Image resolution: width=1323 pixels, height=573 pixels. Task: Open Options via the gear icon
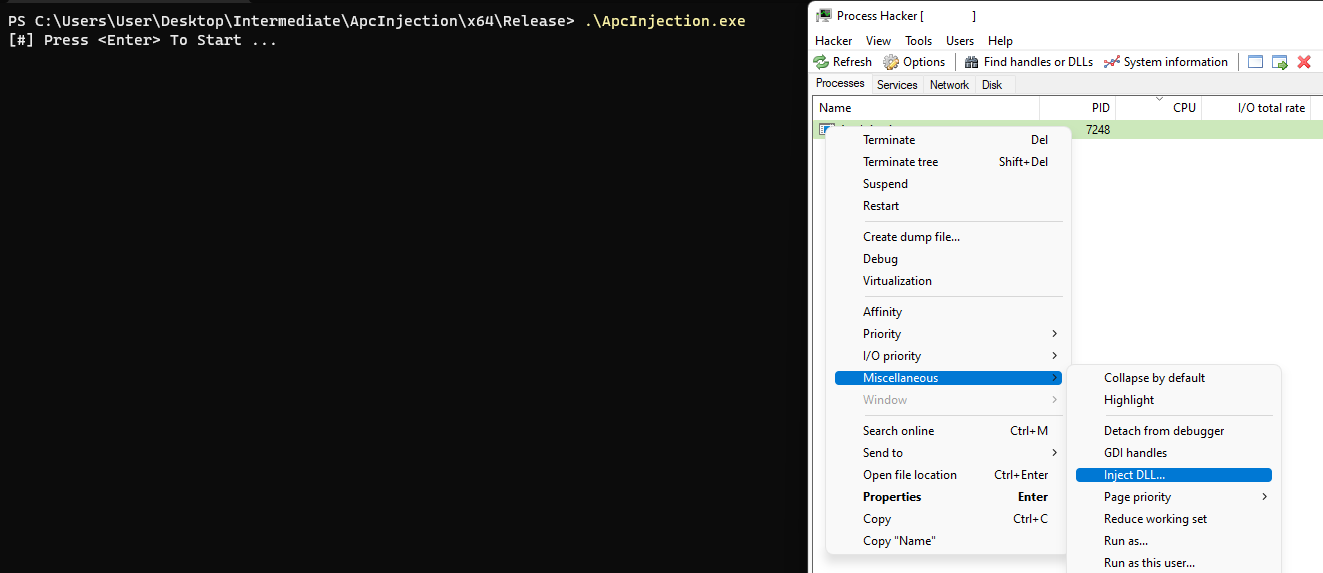(891, 62)
